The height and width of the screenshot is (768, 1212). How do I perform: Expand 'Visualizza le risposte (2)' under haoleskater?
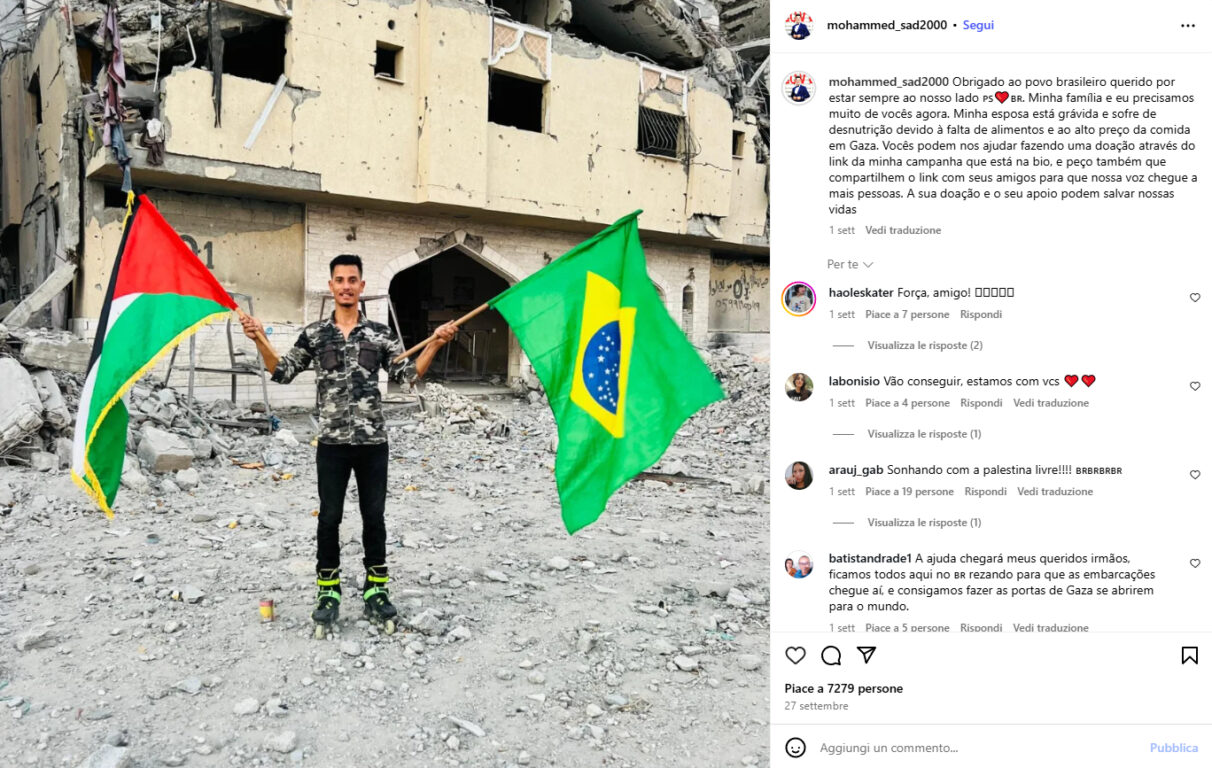[x=925, y=345]
